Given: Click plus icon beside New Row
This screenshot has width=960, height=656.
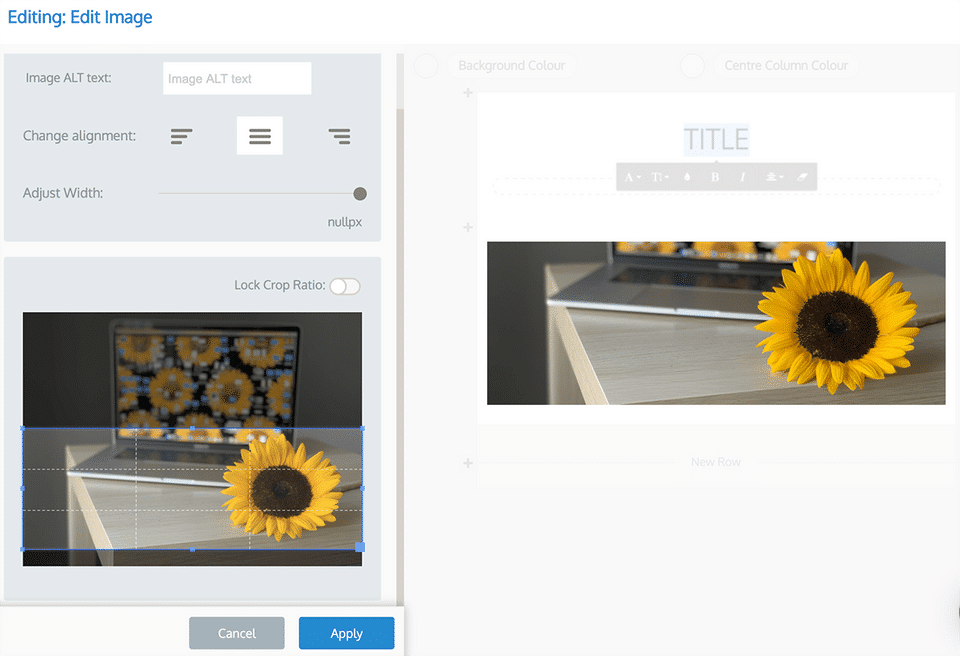Looking at the screenshot, I should click(468, 463).
